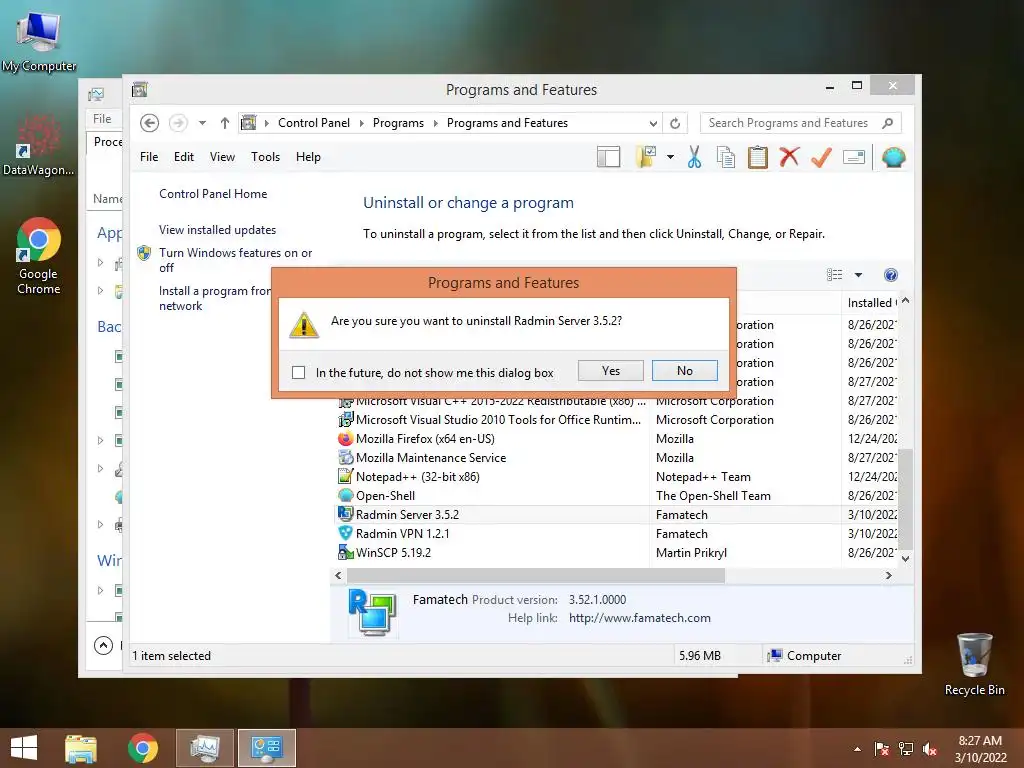Open the Windows Start button
Image resolution: width=1024 pixels, height=768 pixels.
(24, 748)
